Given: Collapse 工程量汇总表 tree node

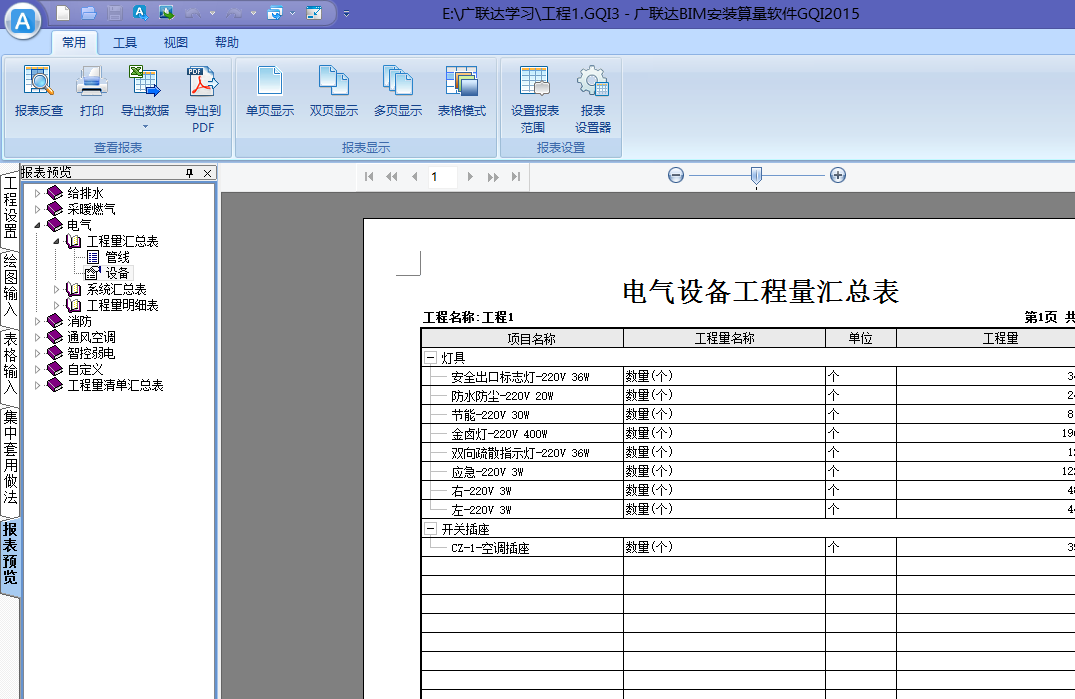Looking at the screenshot, I should click(x=57, y=241).
